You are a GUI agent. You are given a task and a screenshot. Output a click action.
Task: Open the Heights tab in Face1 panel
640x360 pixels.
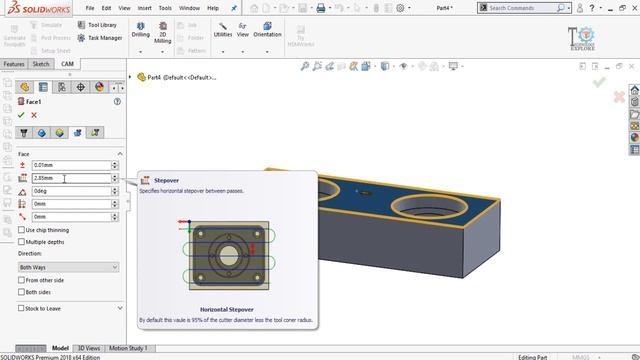[x=60, y=133]
